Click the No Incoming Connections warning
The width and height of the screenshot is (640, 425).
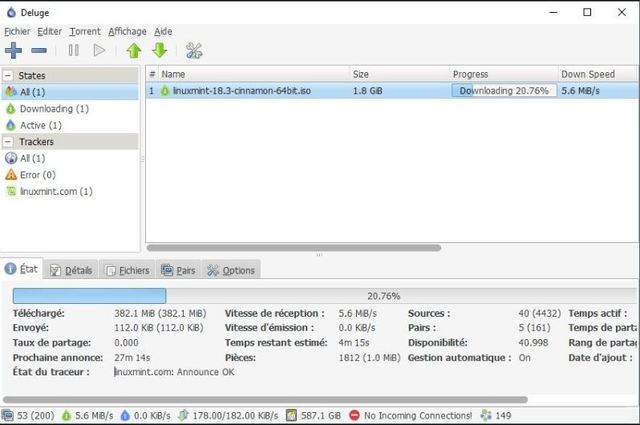pos(410,415)
